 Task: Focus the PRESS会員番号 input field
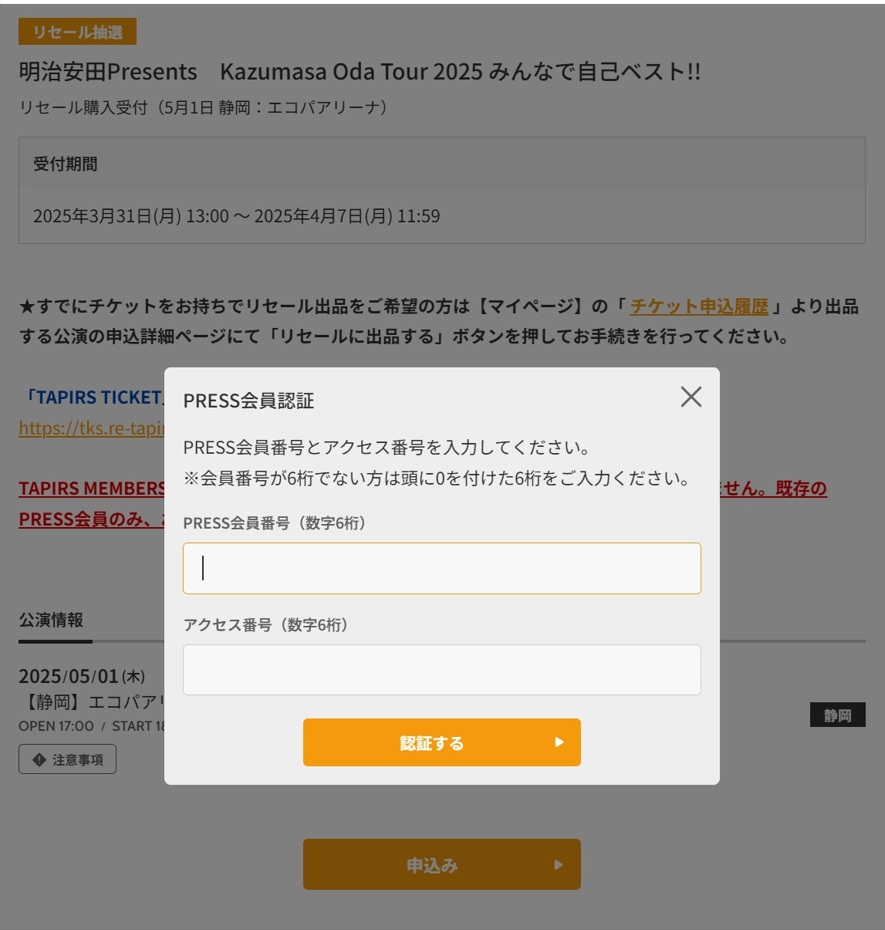[x=441, y=568]
